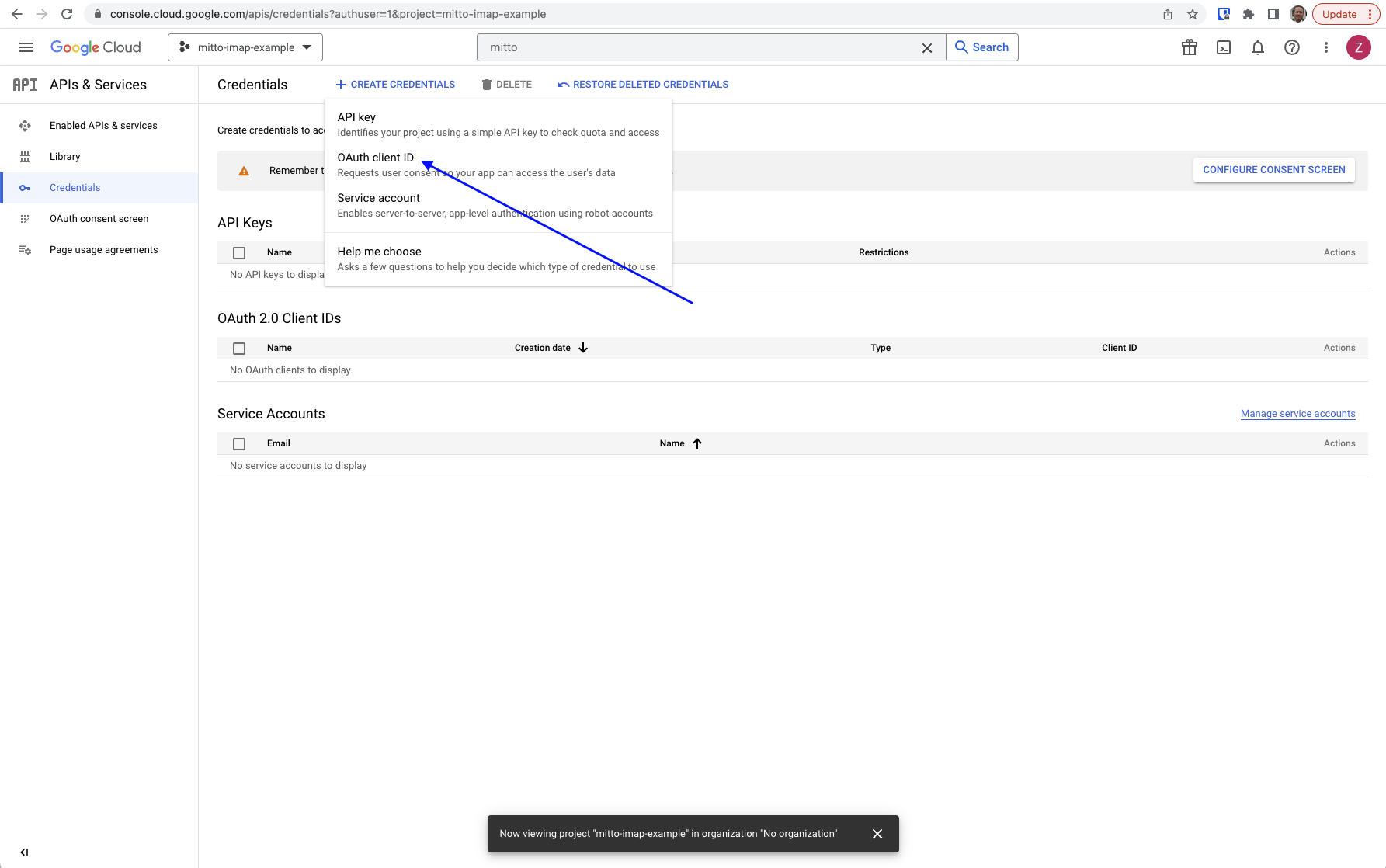Click RESTORE DELETED CREDENTIALS
Viewport: 1386px width, 868px height.
643,85
